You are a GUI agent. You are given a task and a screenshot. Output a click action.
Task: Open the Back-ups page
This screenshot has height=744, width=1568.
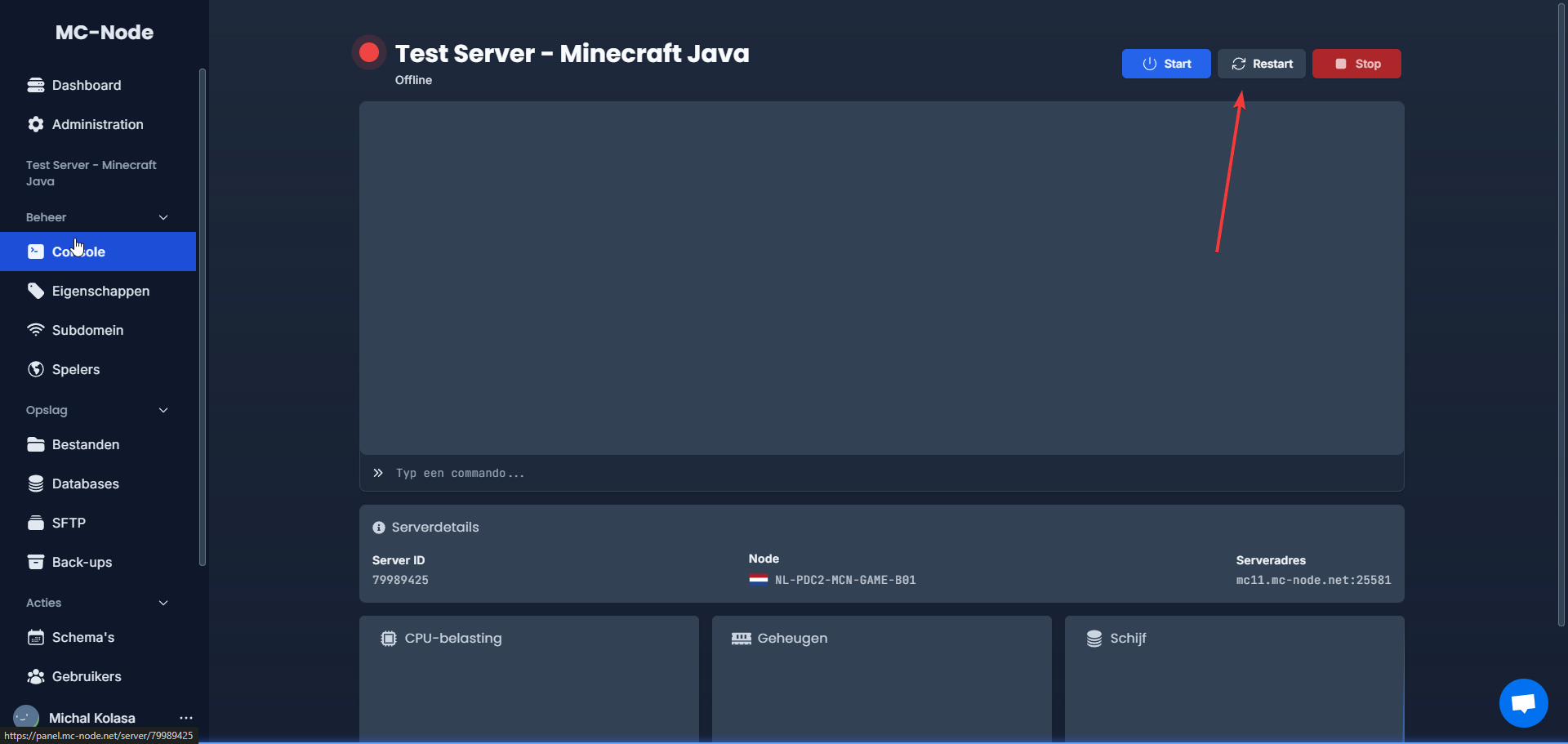98,562
